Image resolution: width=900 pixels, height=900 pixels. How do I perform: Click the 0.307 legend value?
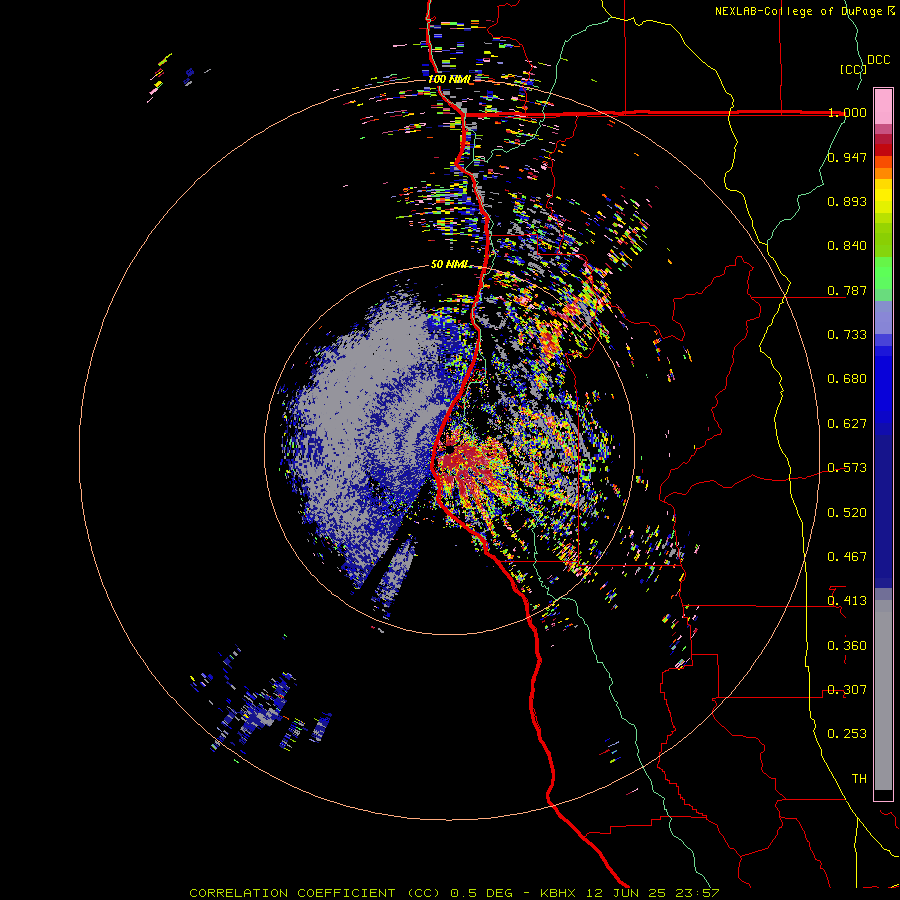pos(847,690)
